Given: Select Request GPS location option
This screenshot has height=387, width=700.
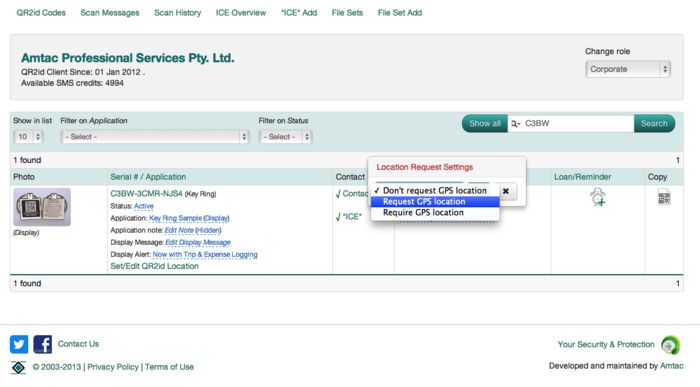Looking at the screenshot, I should [435, 202].
